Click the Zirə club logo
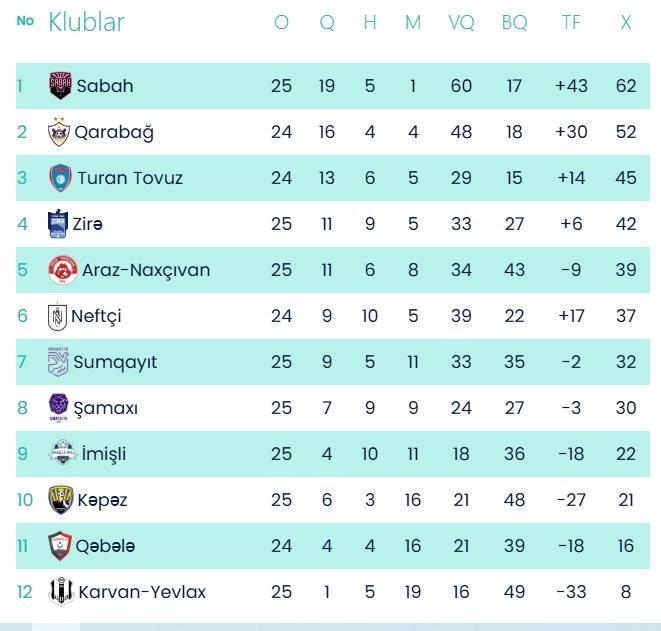This screenshot has width=661, height=631. [x=58, y=224]
